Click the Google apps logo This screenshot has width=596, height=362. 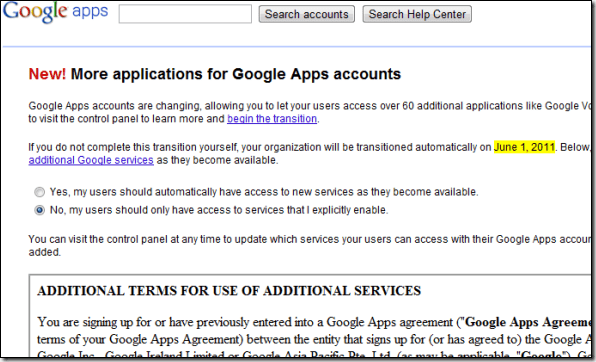(x=55, y=11)
